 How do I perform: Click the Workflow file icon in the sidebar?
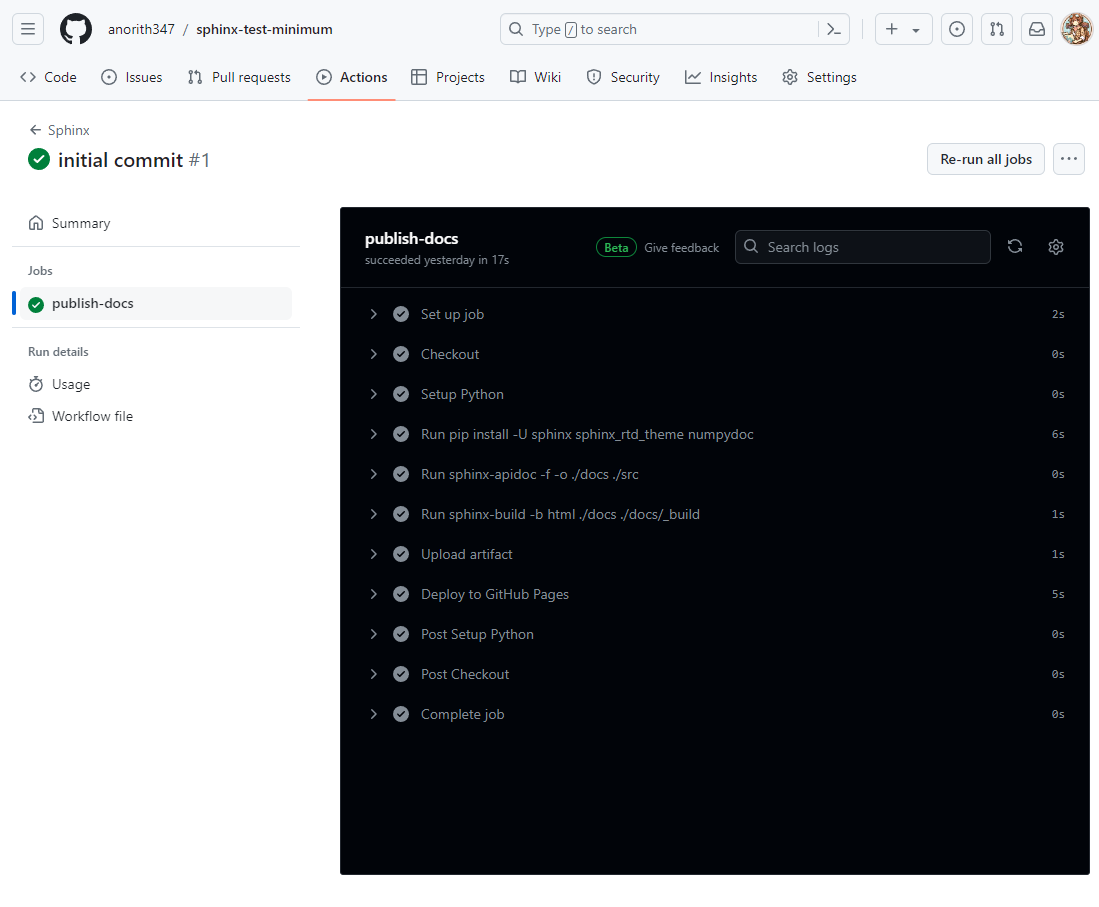pyautogui.click(x=35, y=416)
